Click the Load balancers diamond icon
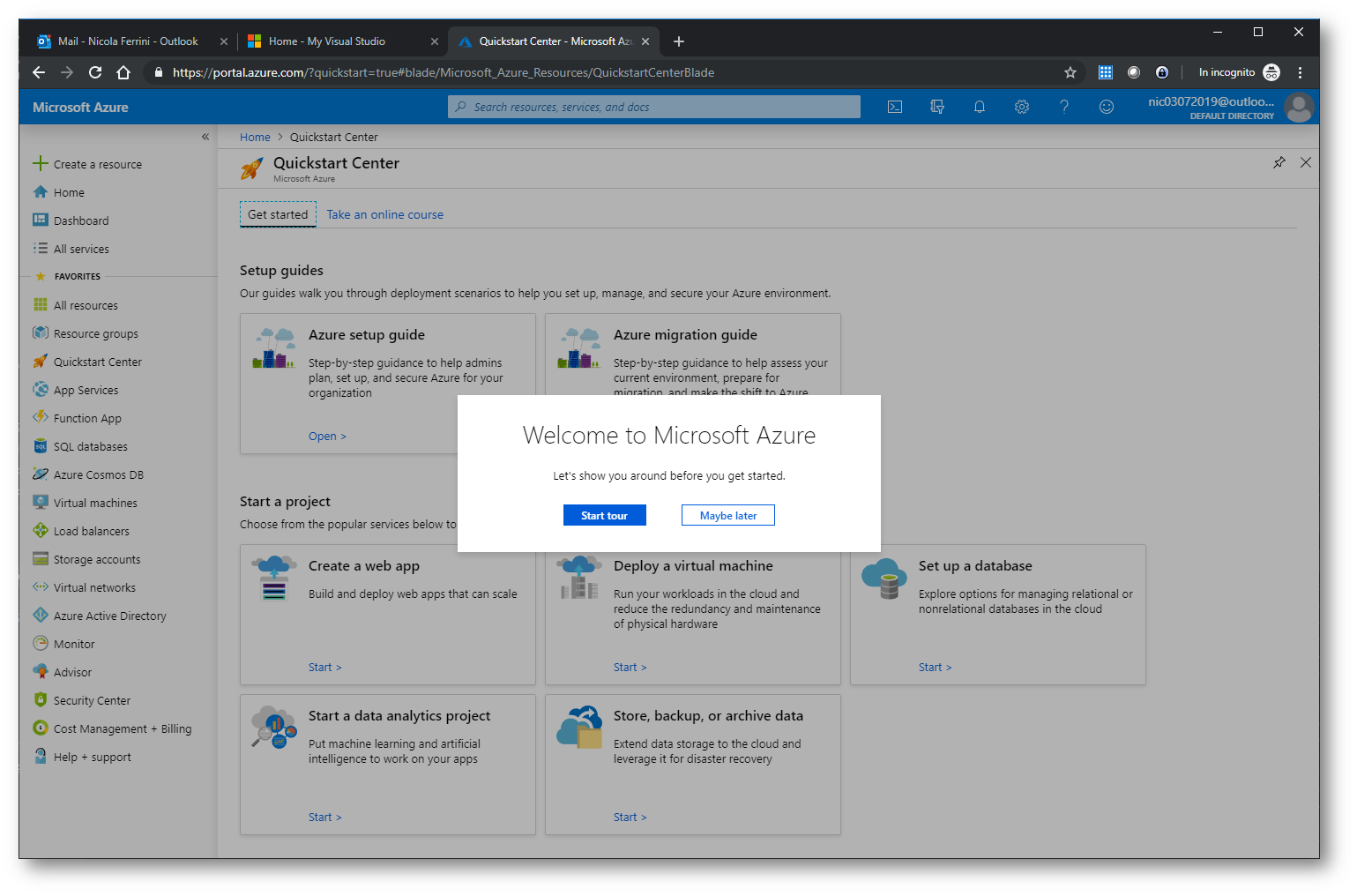1357x896 pixels. [41, 530]
